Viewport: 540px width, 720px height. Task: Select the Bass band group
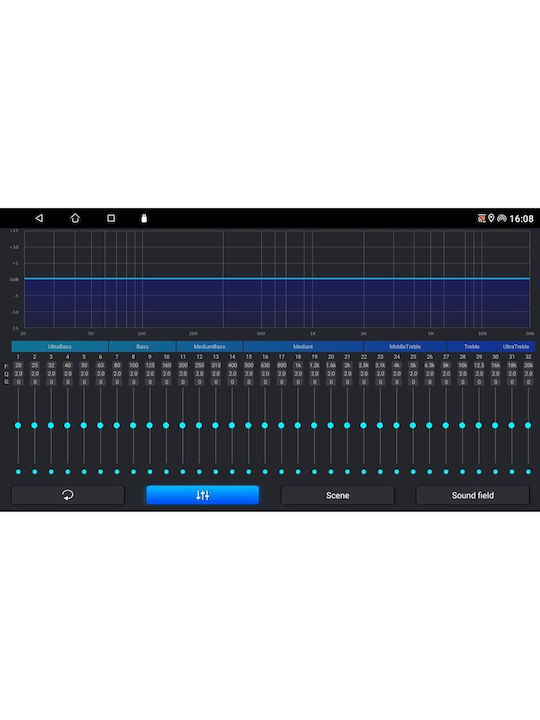click(x=142, y=346)
